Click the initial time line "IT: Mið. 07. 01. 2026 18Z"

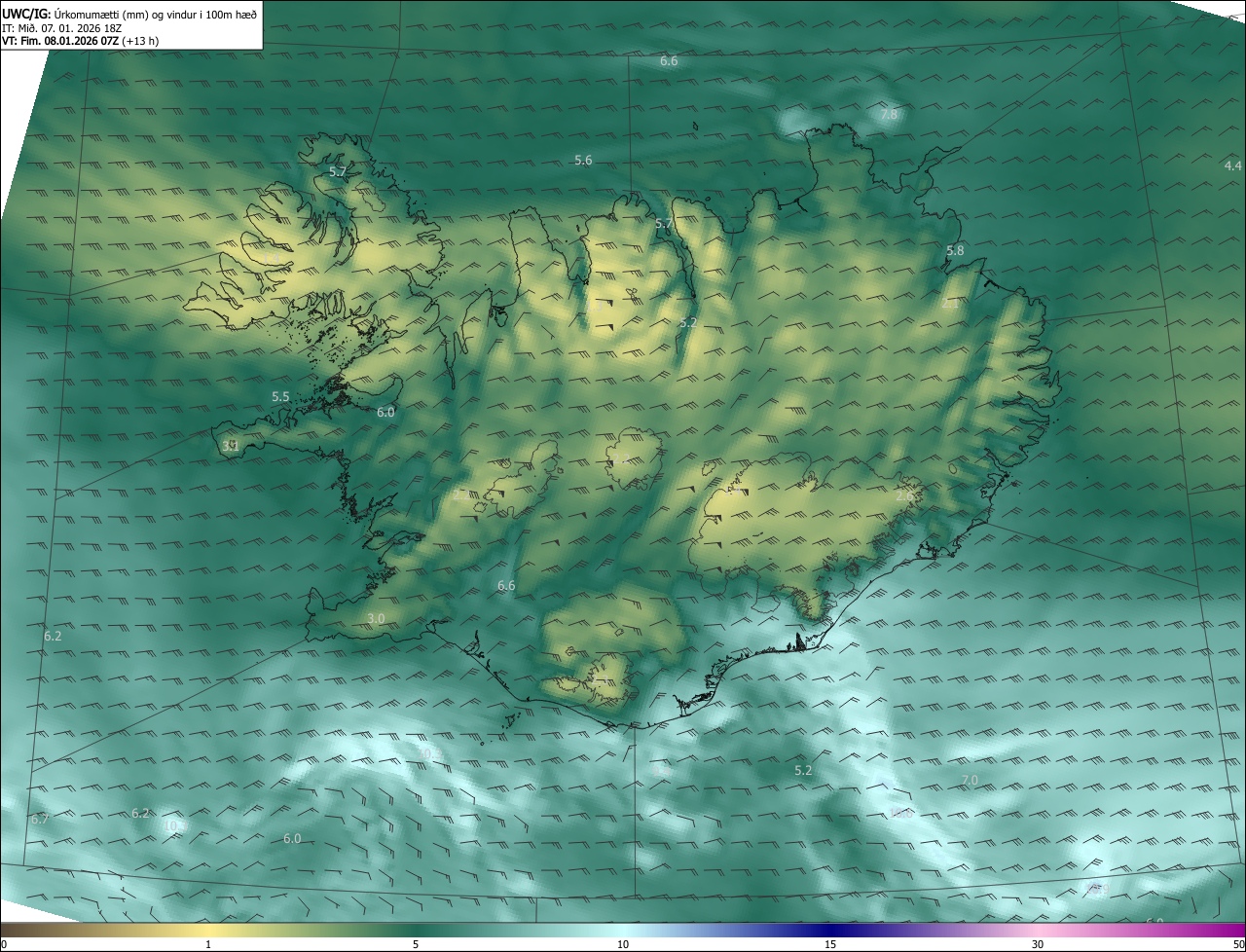pos(62,28)
